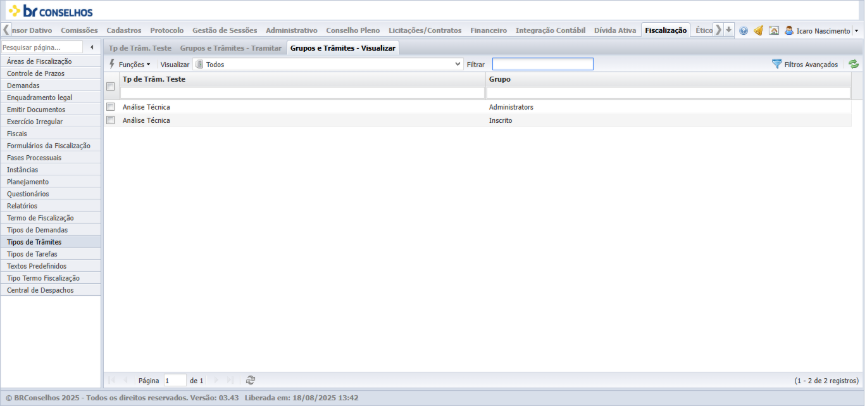Screen dimensions: 865x406
Task: Open the Protocolo module tab
Action: click(167, 30)
